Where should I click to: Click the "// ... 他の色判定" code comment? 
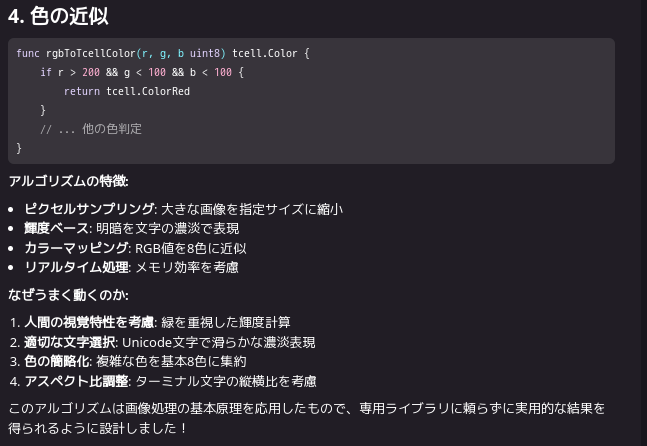(91, 129)
